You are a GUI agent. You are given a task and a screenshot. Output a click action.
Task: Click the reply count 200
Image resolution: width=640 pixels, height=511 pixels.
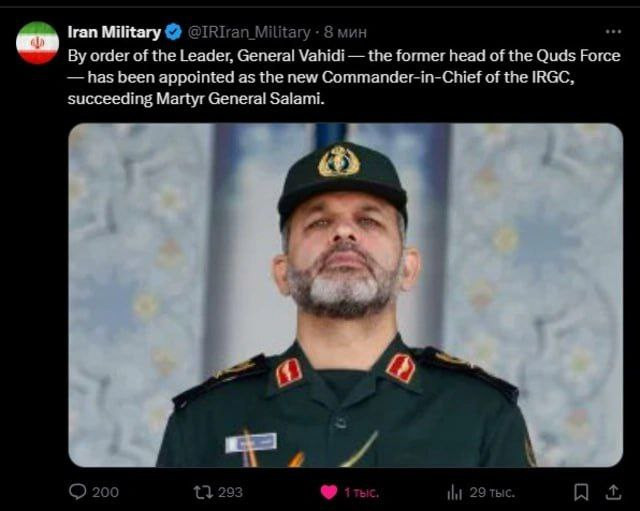click(x=105, y=492)
